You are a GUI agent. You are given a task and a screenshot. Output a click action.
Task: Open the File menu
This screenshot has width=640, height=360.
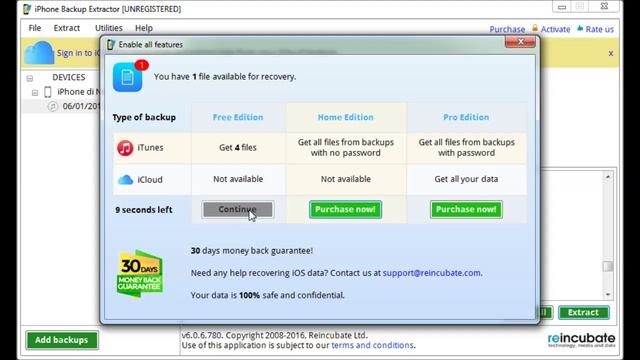click(35, 28)
